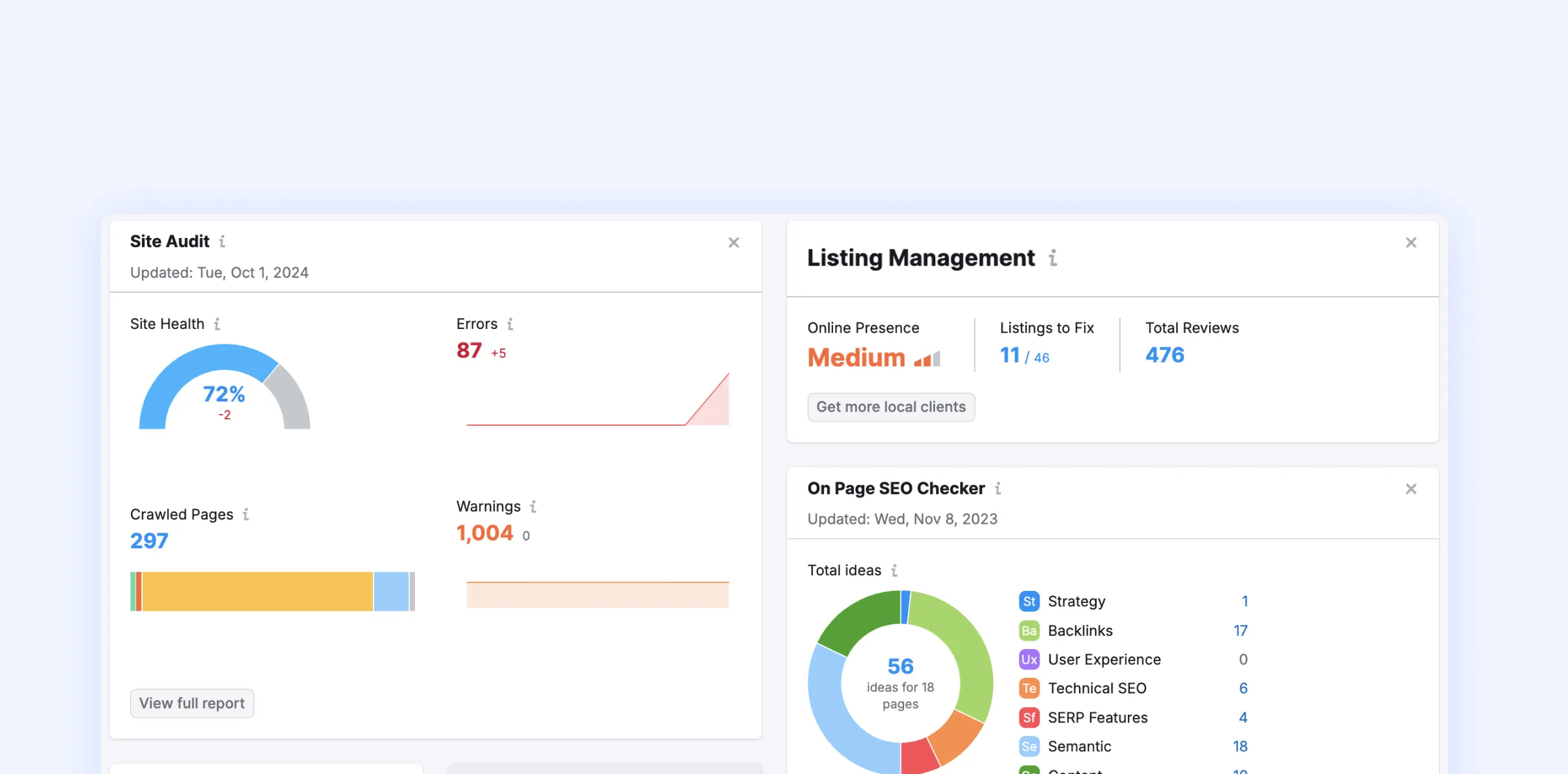The height and width of the screenshot is (774, 1568).
Task: Click the Strategy category icon
Action: click(1029, 600)
